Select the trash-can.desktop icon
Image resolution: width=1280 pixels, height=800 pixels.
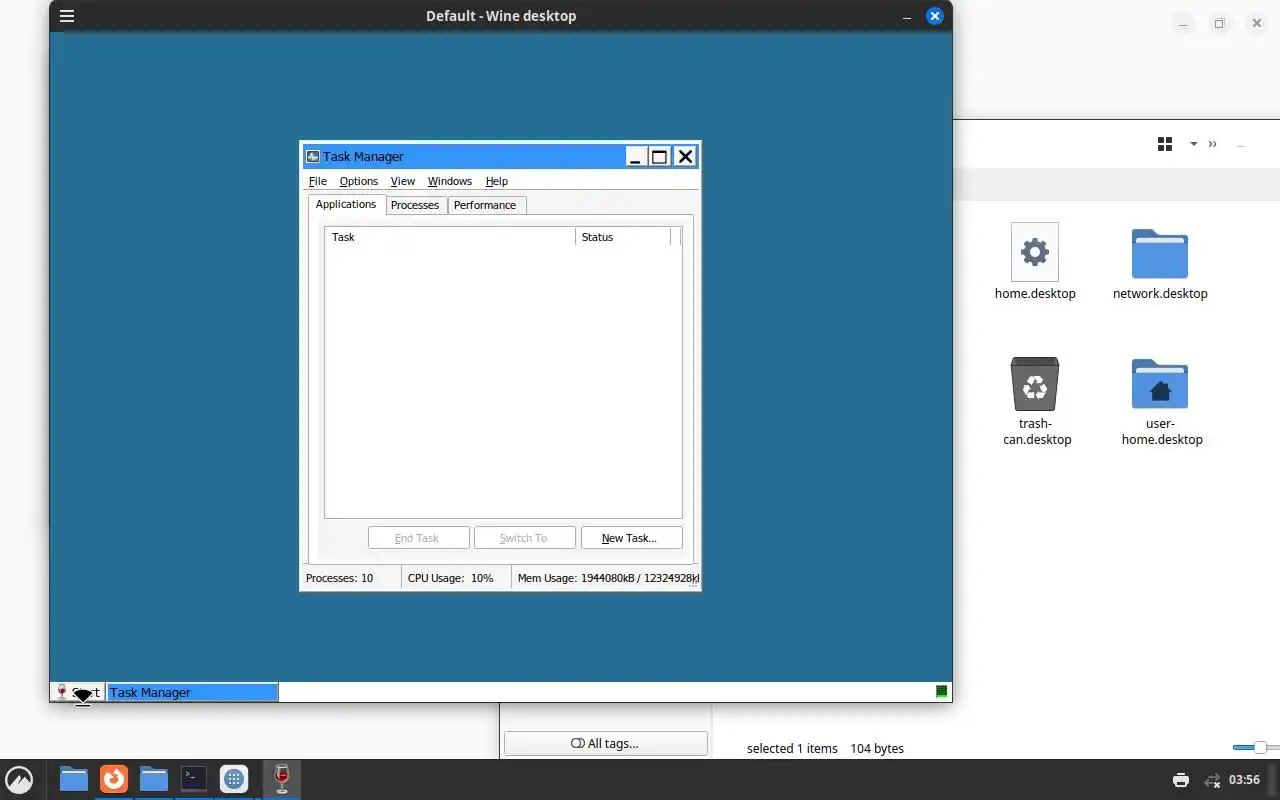click(x=1035, y=384)
